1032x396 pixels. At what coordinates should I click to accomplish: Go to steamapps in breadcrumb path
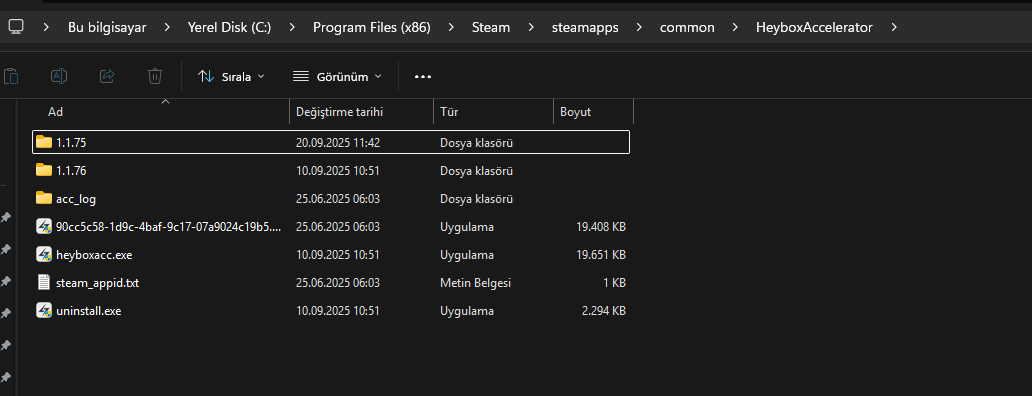pyautogui.click(x=585, y=28)
